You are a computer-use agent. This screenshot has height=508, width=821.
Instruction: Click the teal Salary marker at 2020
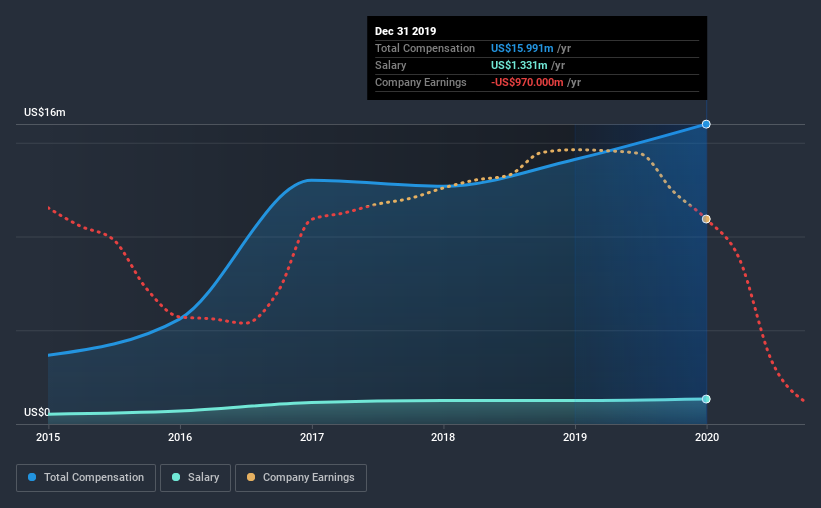pyautogui.click(x=706, y=399)
